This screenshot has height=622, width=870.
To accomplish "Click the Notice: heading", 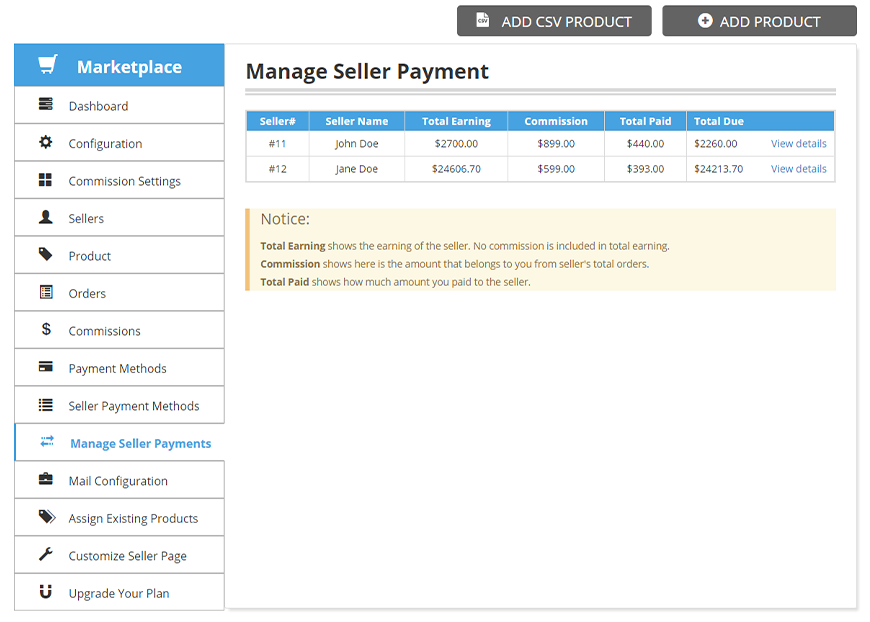I will (285, 219).
